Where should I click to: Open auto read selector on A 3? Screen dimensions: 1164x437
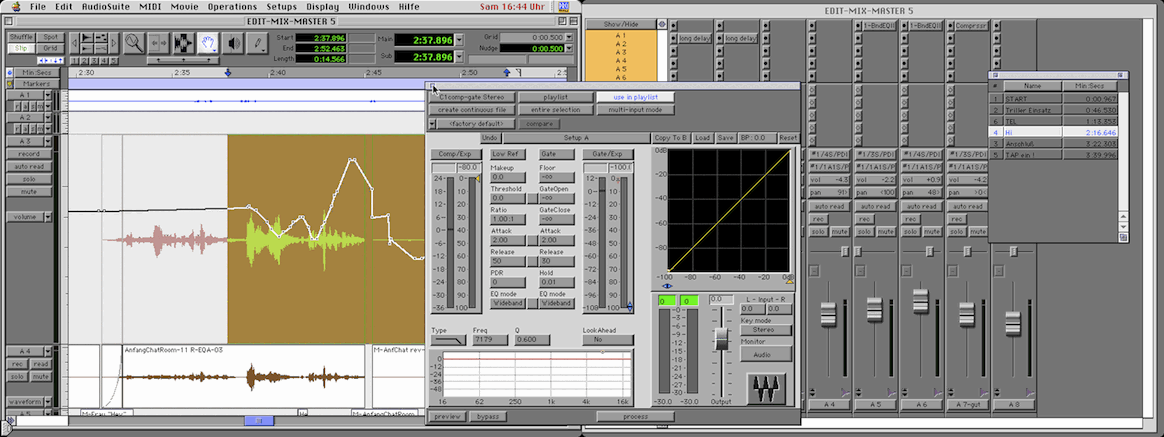pyautogui.click(x=29, y=166)
